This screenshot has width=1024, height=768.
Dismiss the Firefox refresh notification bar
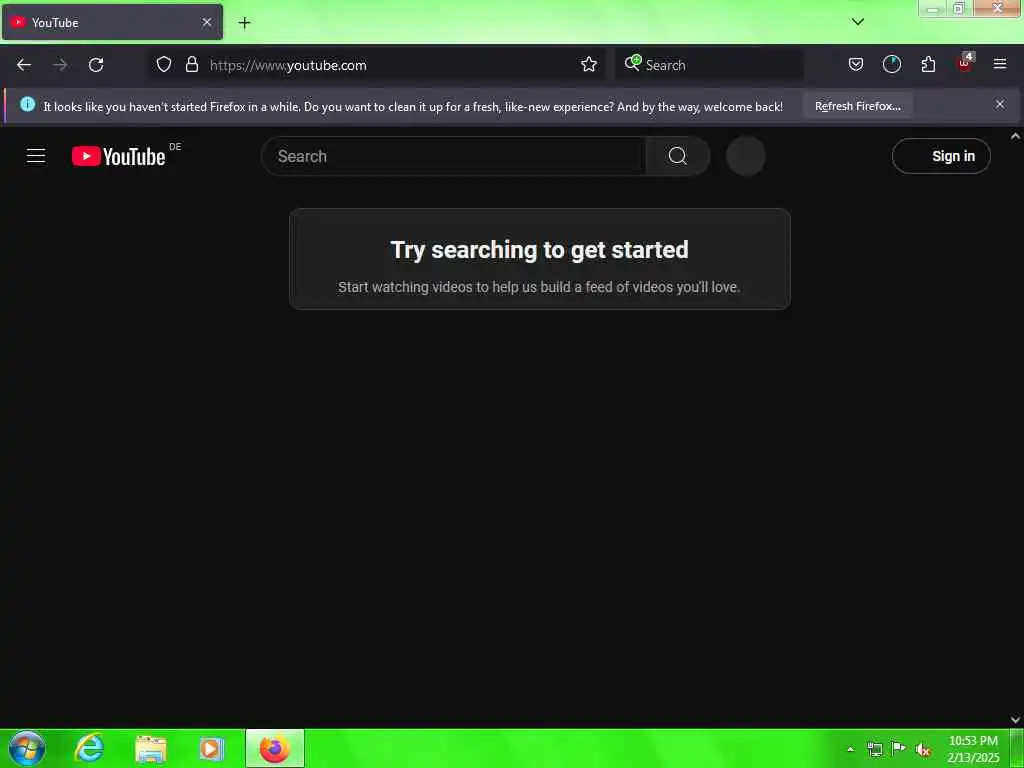click(1000, 104)
